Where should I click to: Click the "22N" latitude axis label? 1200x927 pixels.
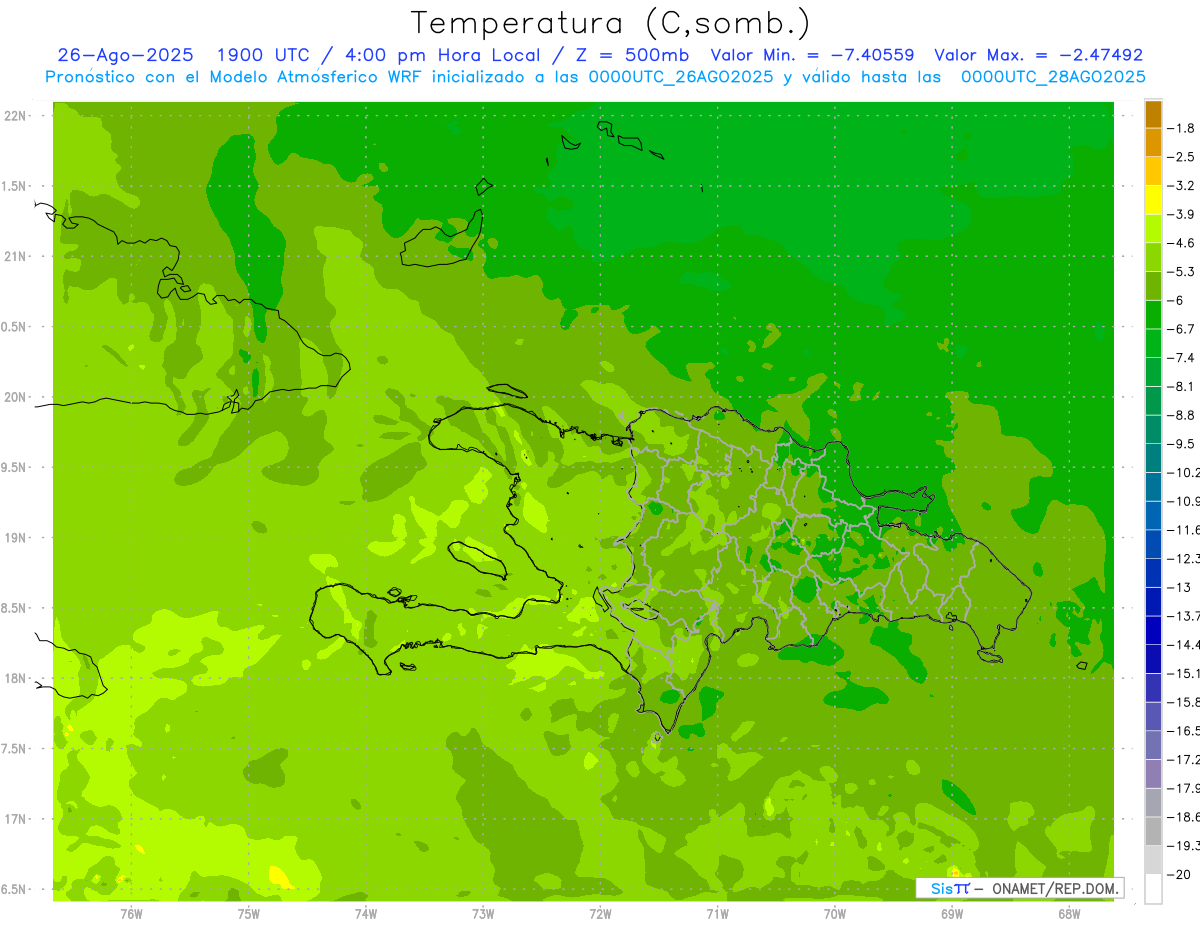pos(16,116)
